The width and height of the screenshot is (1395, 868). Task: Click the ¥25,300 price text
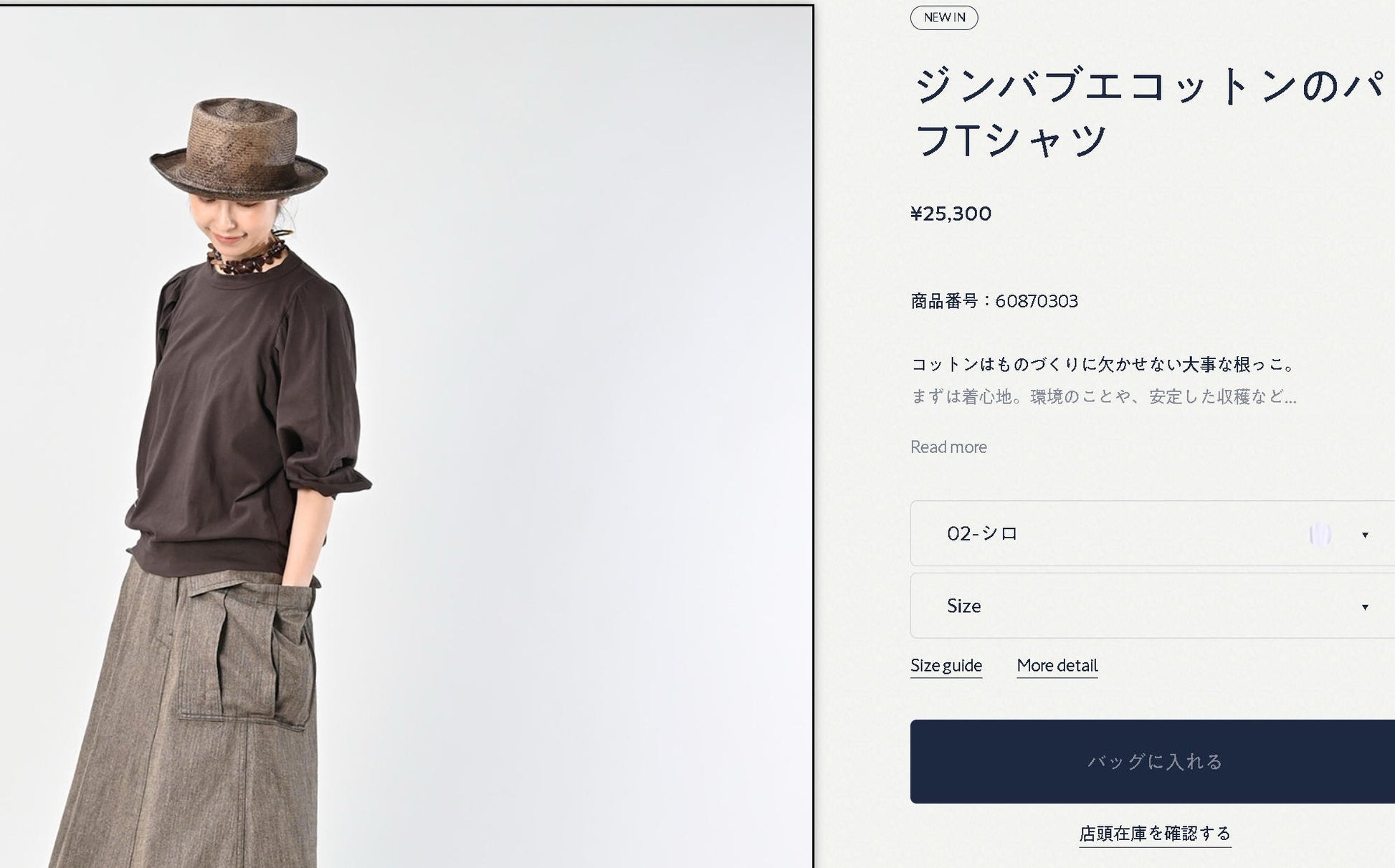click(x=951, y=214)
